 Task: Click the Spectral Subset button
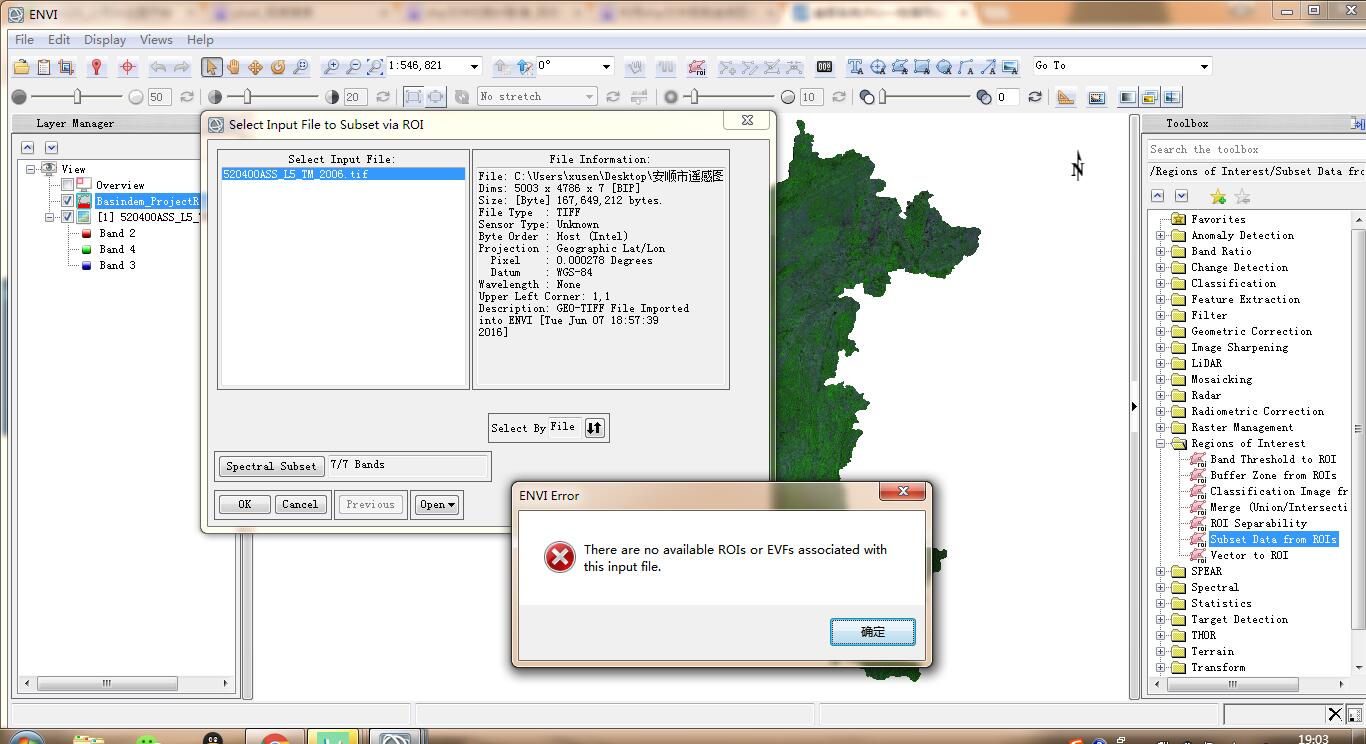point(270,466)
